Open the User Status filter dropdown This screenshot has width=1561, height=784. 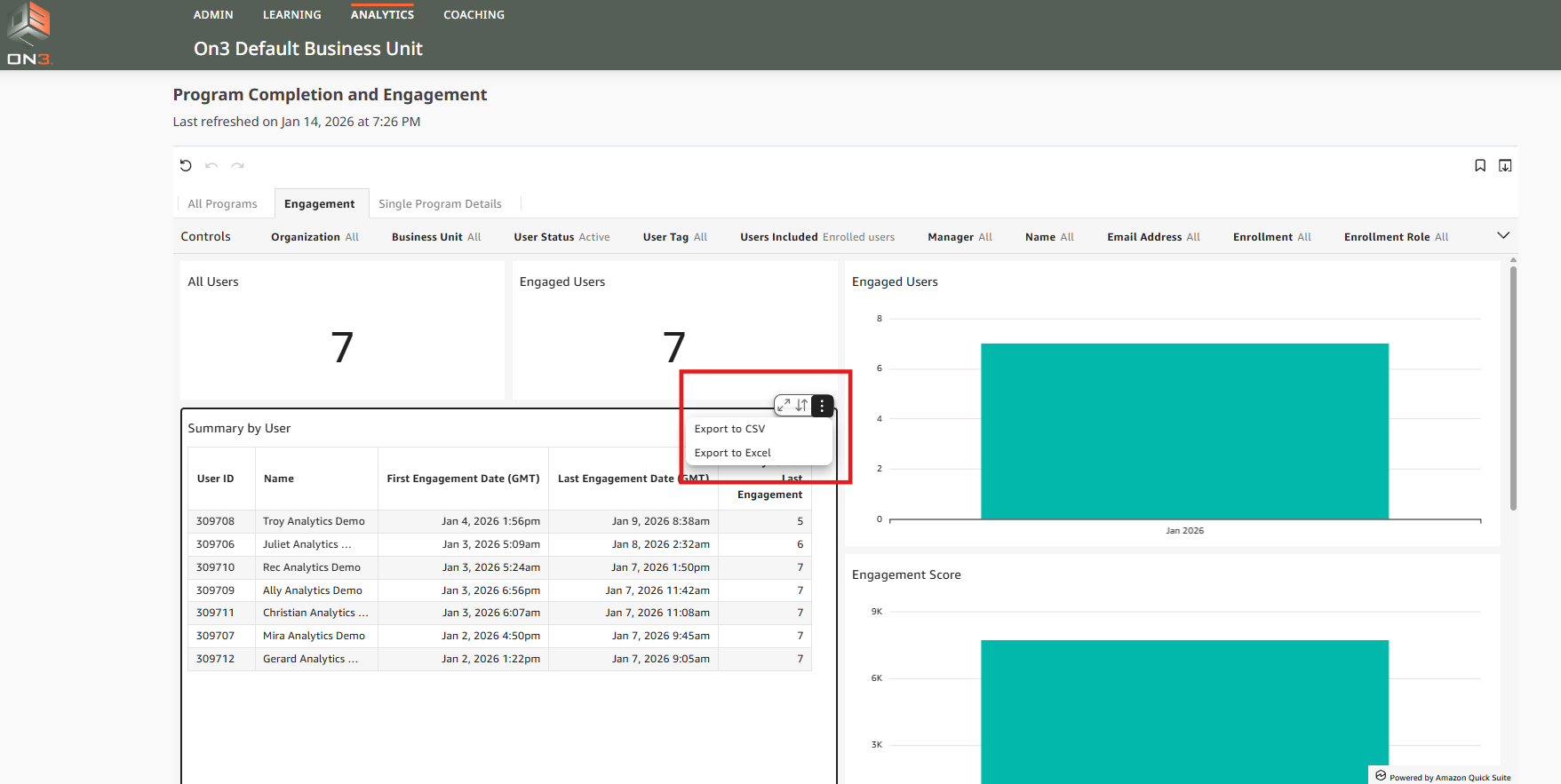coord(561,237)
